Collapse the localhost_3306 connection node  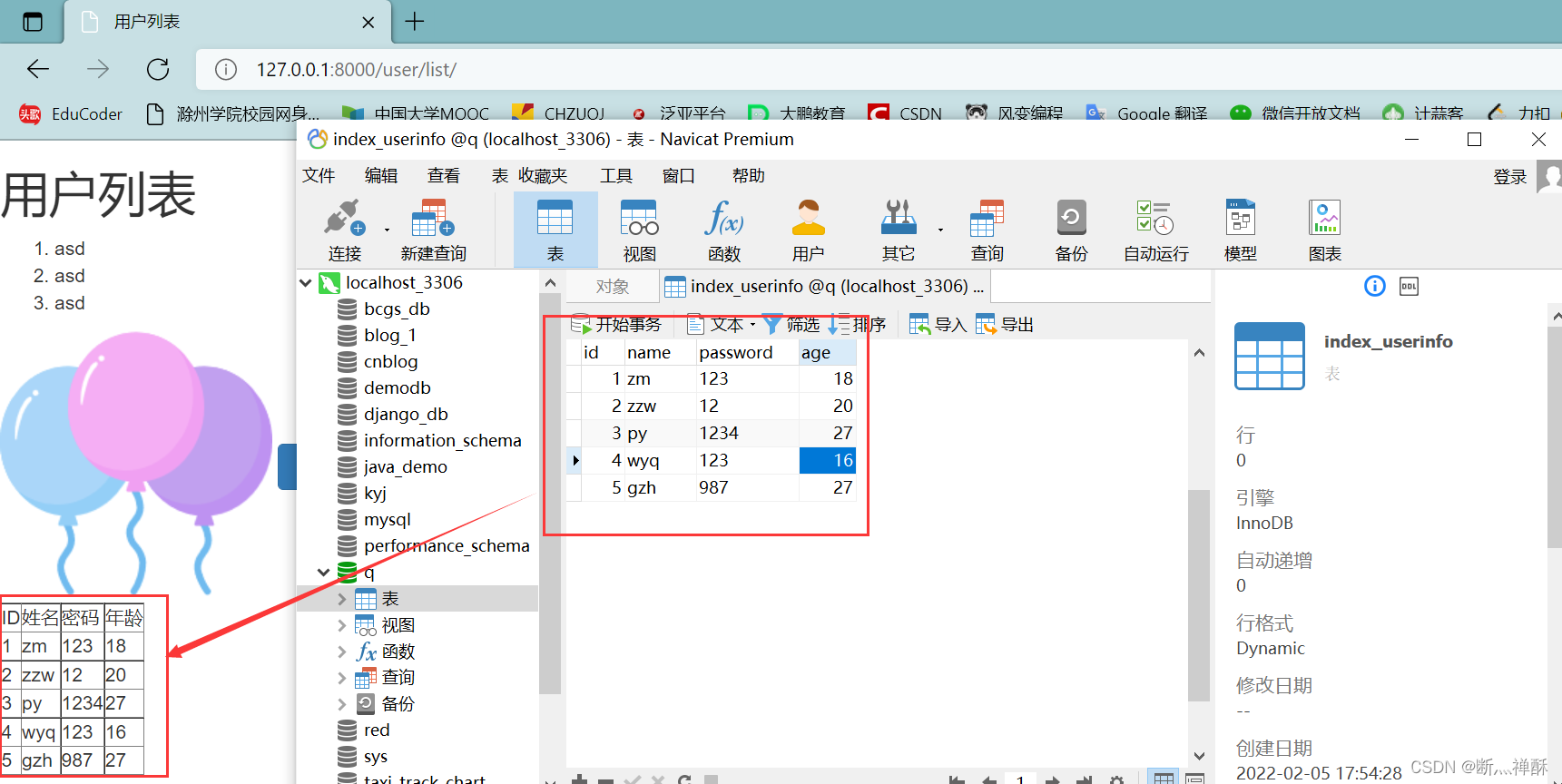[x=306, y=283]
